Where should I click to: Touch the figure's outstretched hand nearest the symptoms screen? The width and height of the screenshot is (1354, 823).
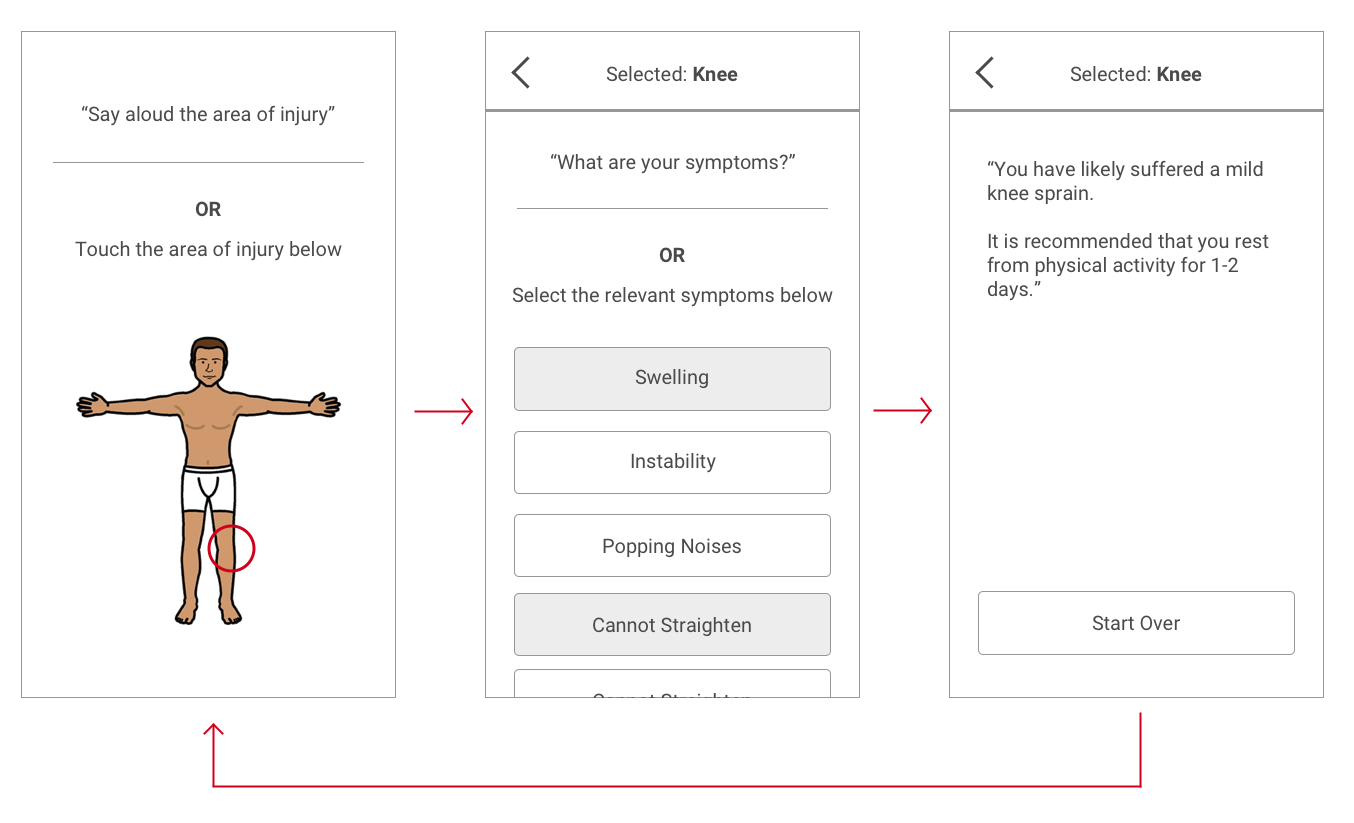[x=325, y=404]
